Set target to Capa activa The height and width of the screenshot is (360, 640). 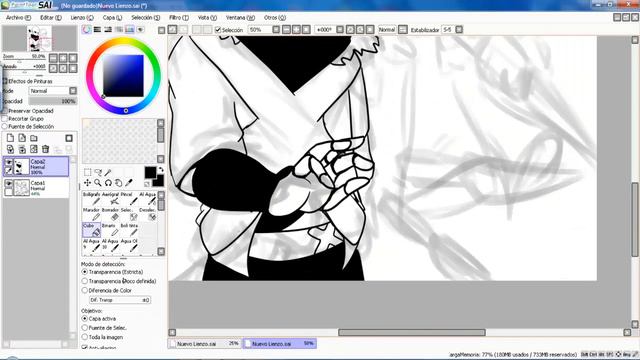point(85,319)
